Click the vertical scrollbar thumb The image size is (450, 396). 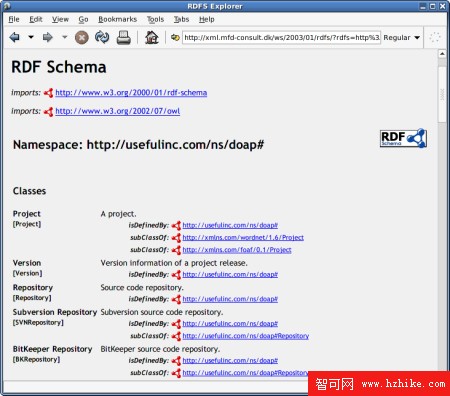coord(442,95)
